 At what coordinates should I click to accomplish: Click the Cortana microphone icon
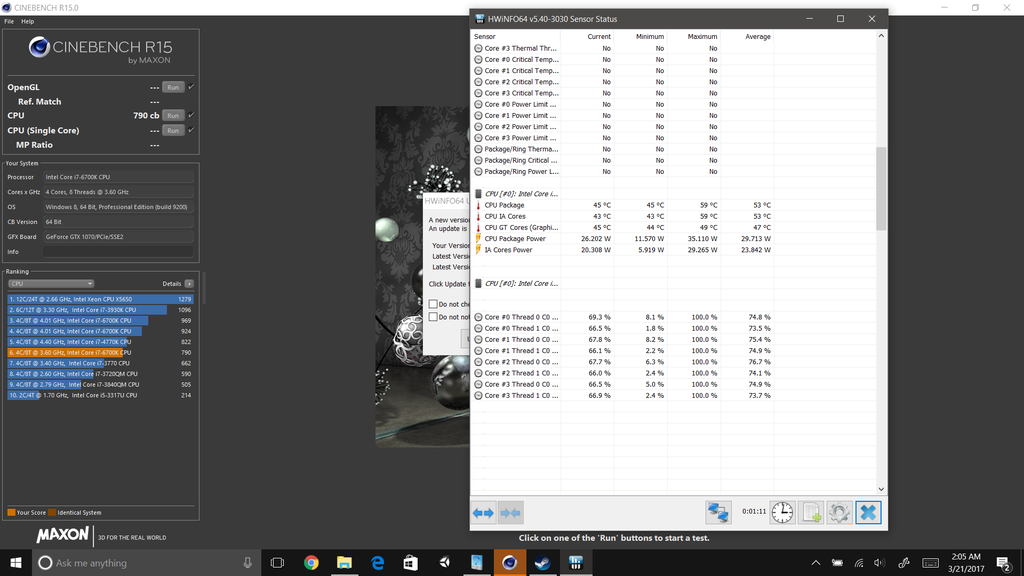tap(248, 562)
